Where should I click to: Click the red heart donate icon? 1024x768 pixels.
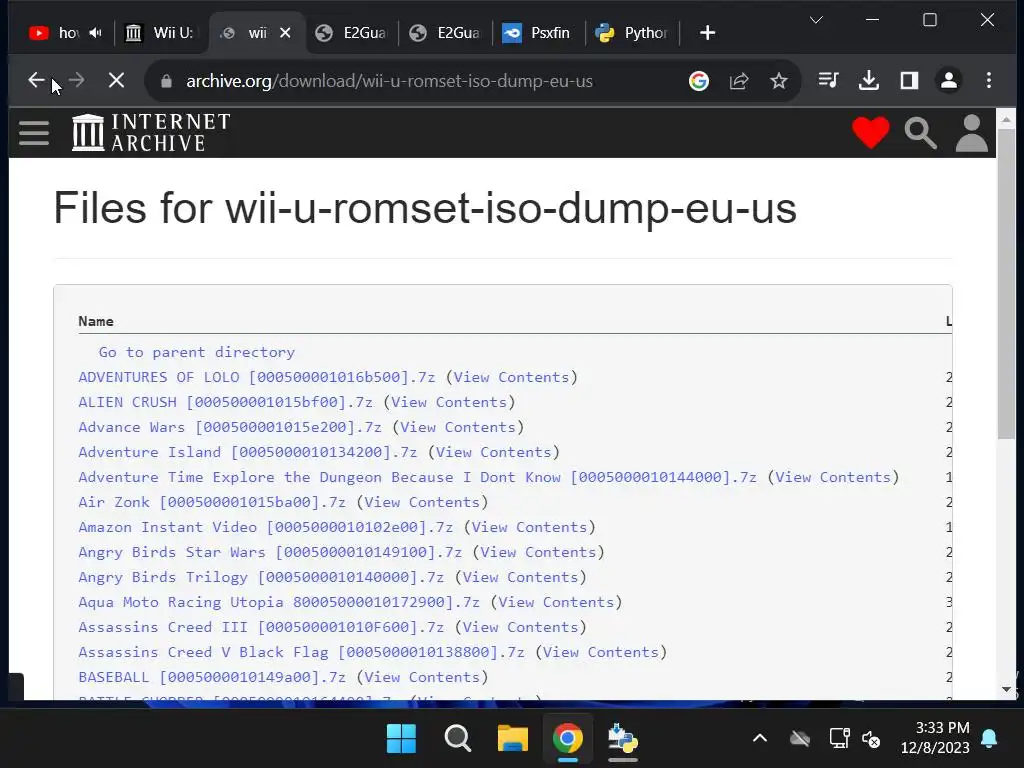click(x=871, y=133)
